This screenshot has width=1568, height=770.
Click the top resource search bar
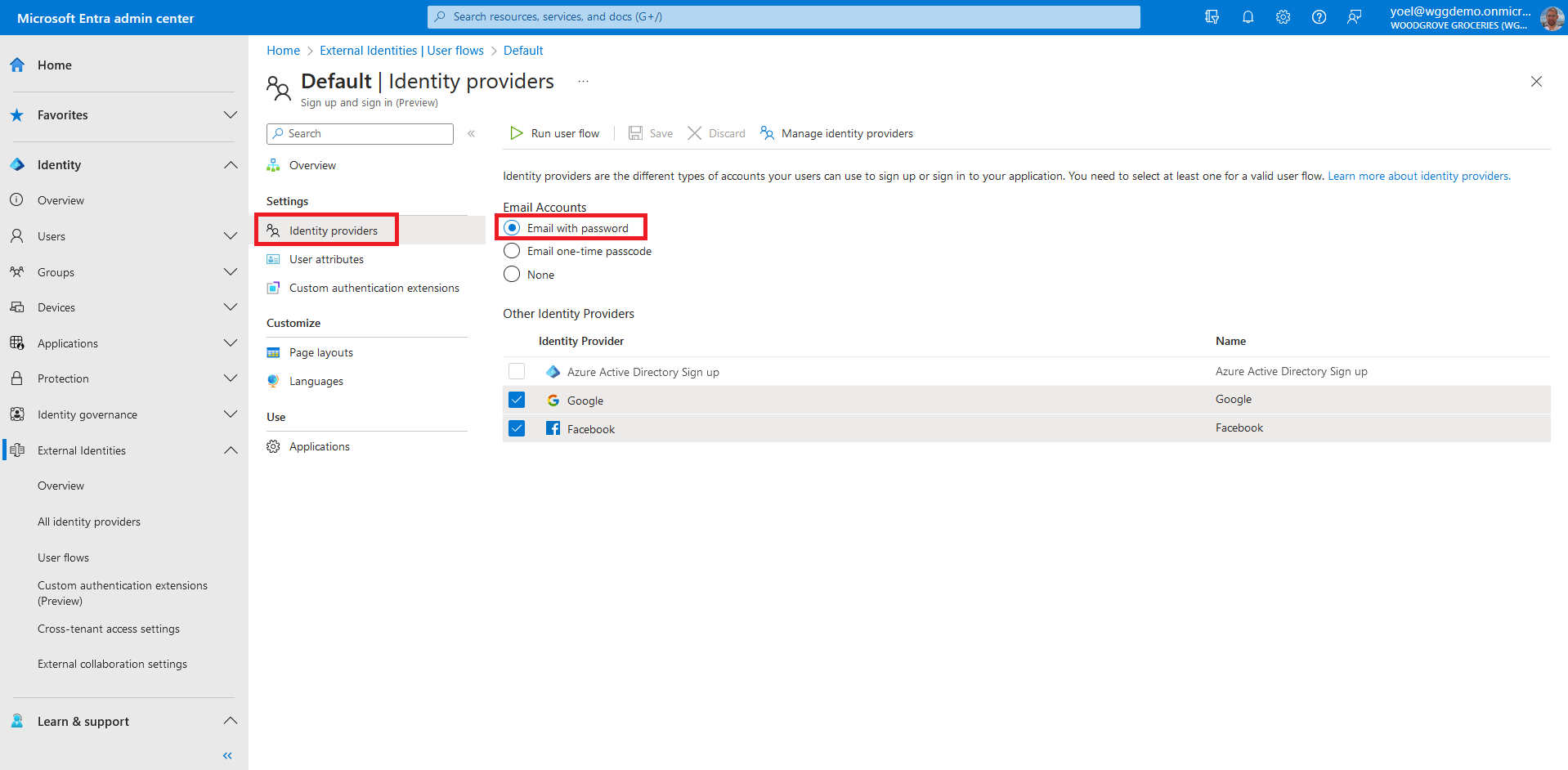[783, 17]
